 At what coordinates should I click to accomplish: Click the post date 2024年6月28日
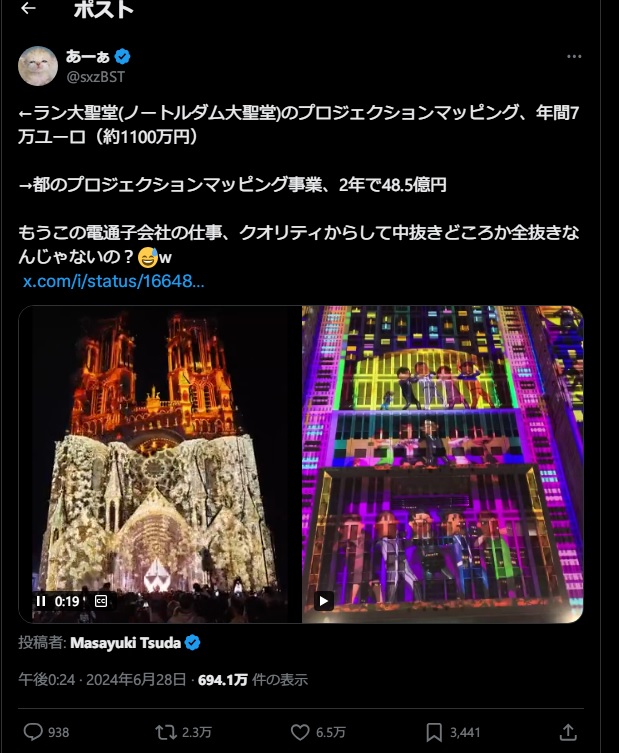click(136, 680)
